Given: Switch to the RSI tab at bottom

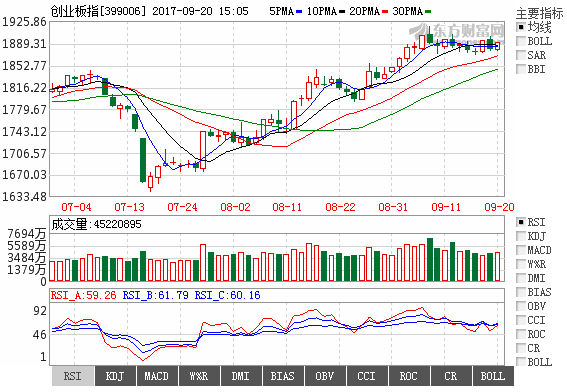Looking at the screenshot, I should tap(73, 376).
